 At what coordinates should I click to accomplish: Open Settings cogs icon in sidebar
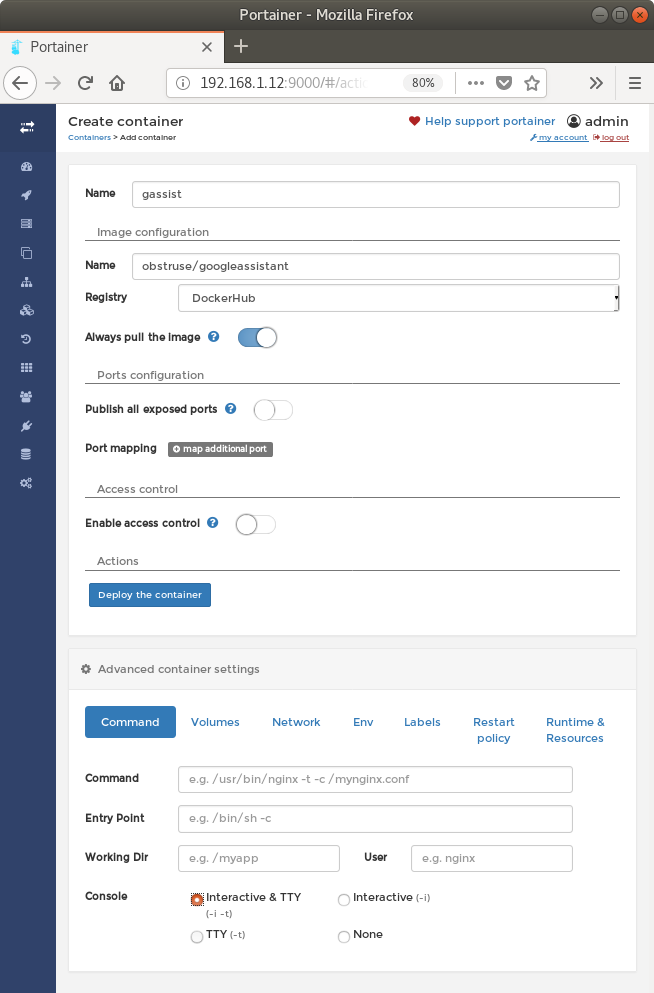click(27, 483)
